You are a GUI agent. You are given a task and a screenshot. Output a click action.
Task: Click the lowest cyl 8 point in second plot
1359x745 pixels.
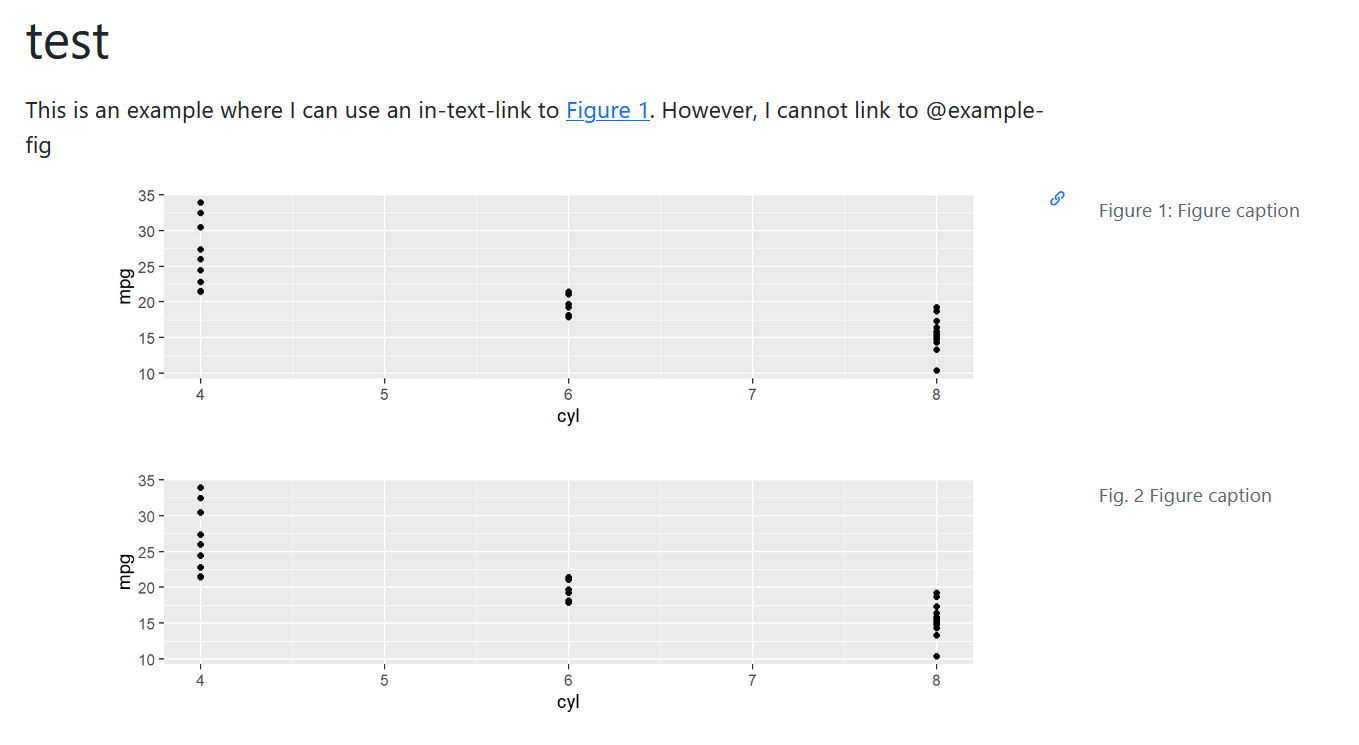(x=936, y=656)
